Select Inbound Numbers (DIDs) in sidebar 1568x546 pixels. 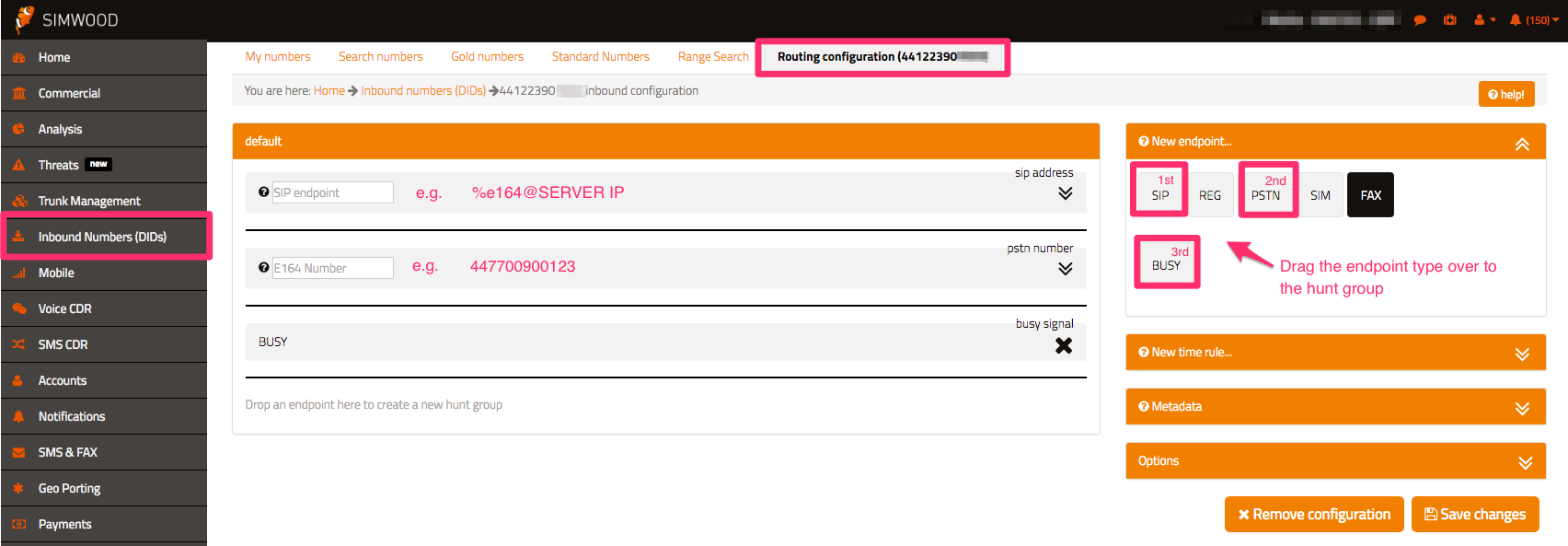click(x=103, y=237)
